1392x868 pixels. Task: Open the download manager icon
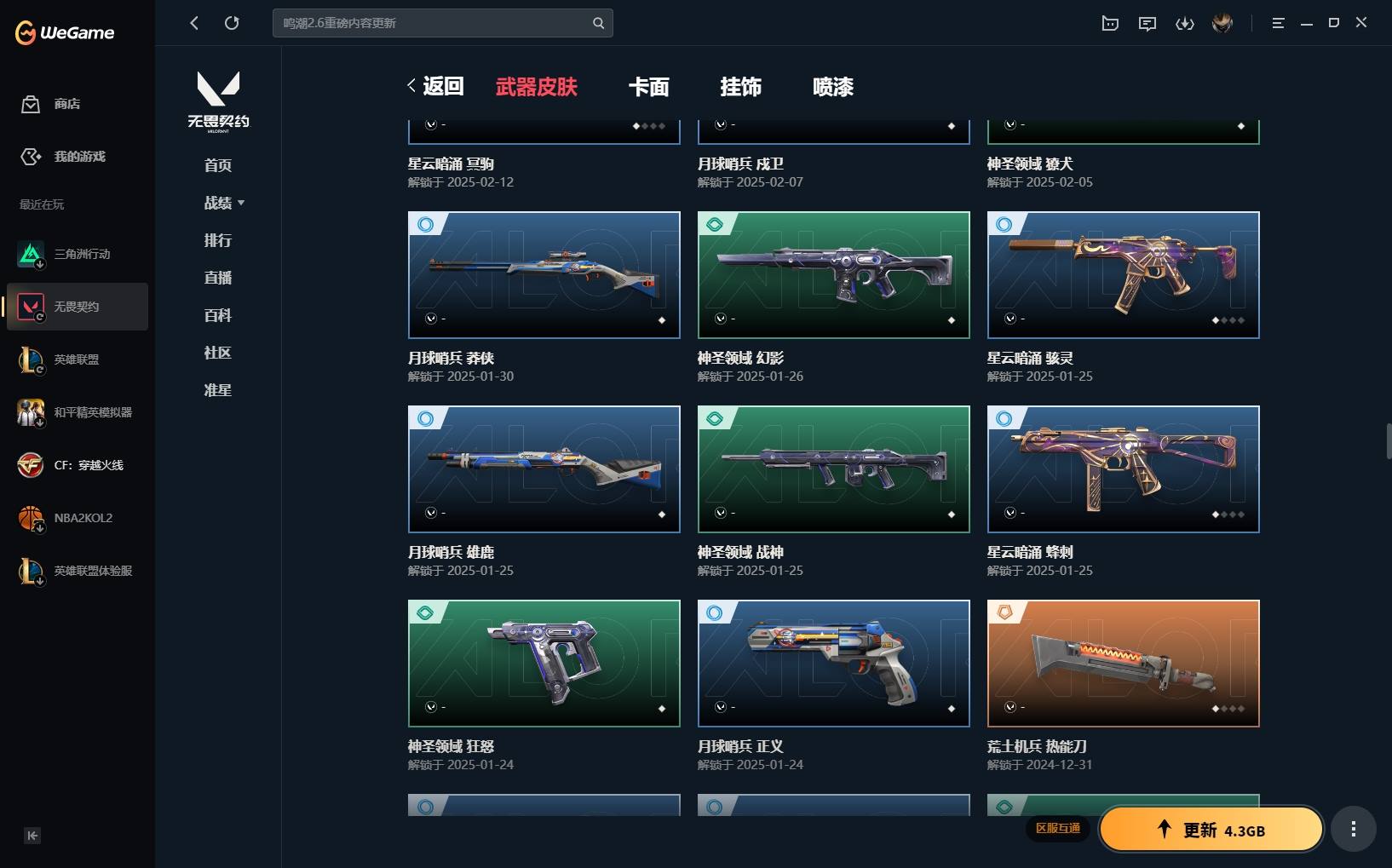click(x=1185, y=23)
